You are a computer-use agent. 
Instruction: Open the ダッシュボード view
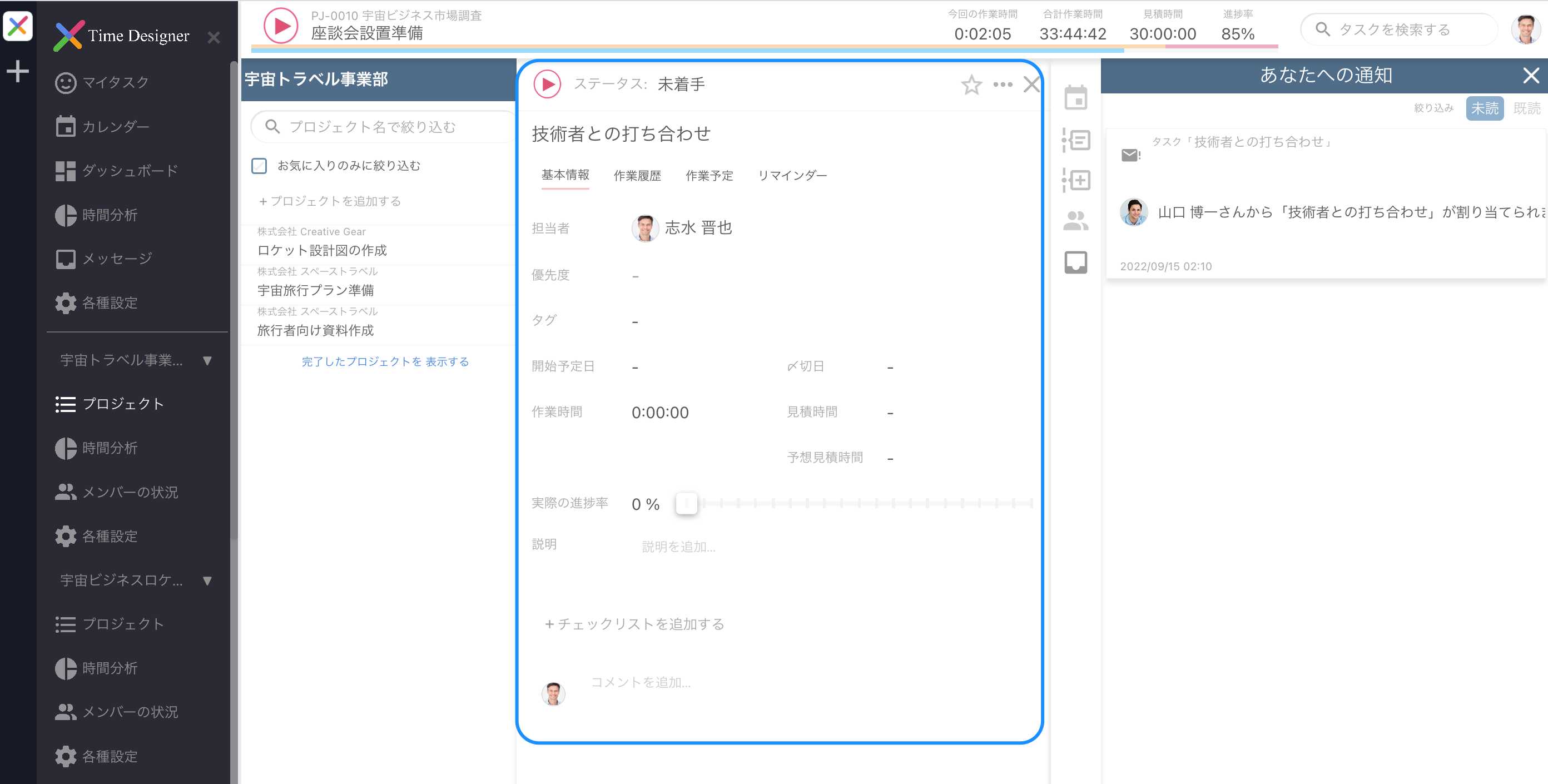[x=128, y=170]
